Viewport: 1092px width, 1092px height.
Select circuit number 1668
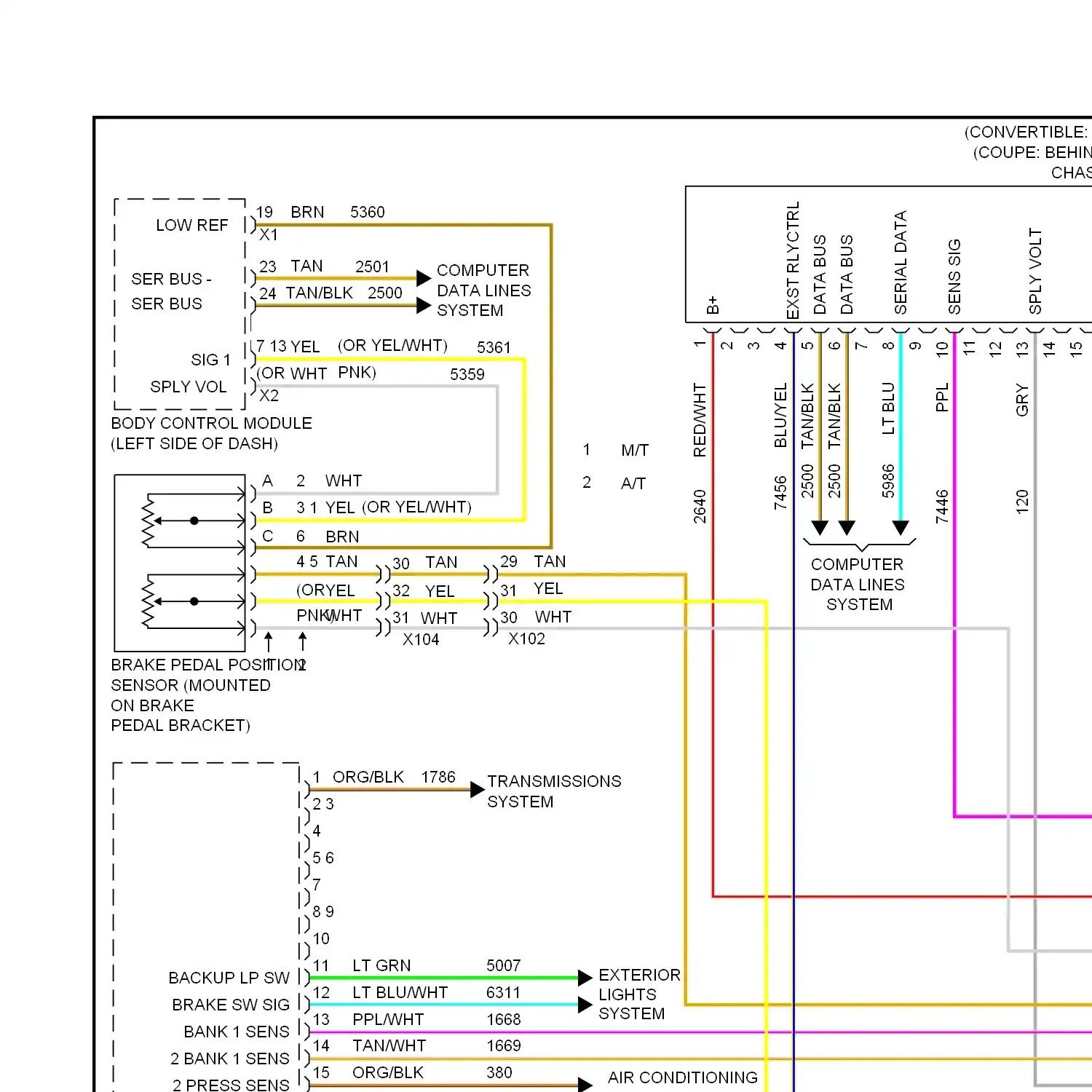(505, 1020)
